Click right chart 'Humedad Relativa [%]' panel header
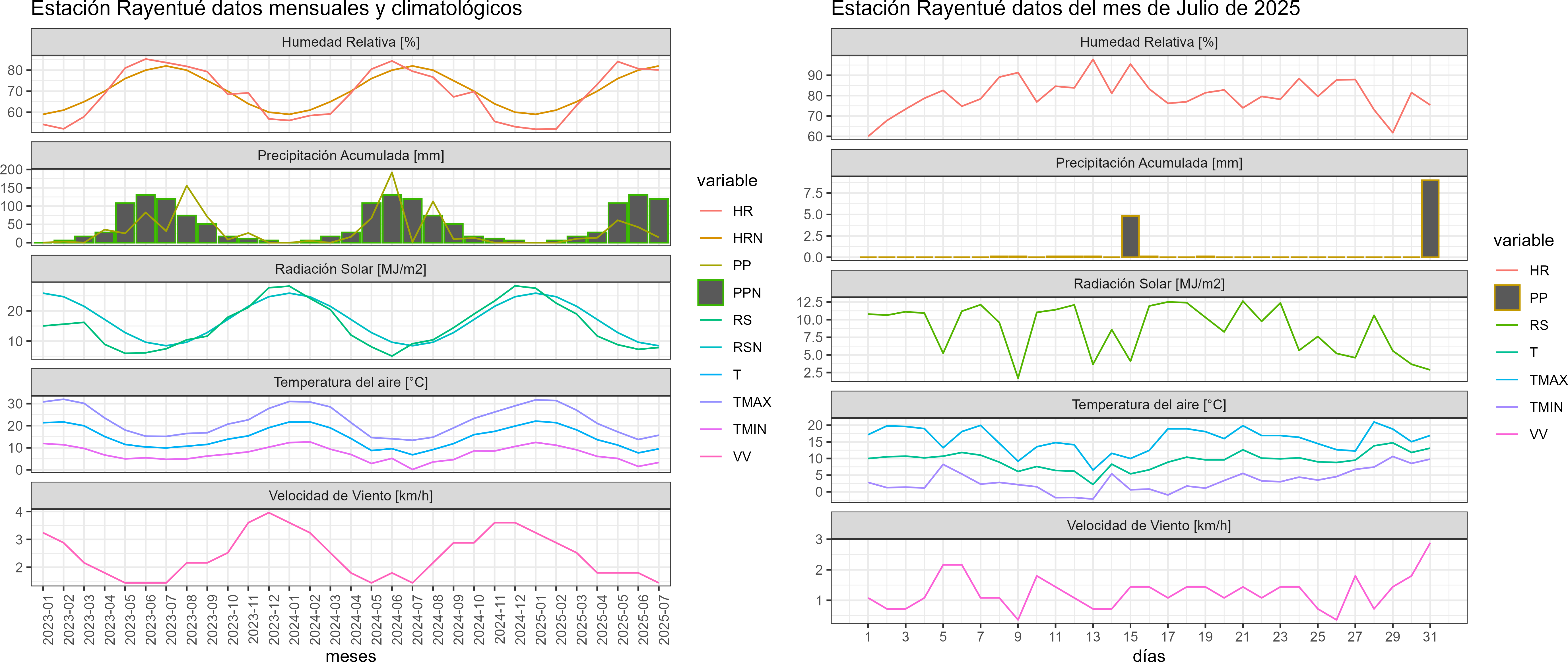This screenshot has height=662, width=1568. click(1149, 42)
